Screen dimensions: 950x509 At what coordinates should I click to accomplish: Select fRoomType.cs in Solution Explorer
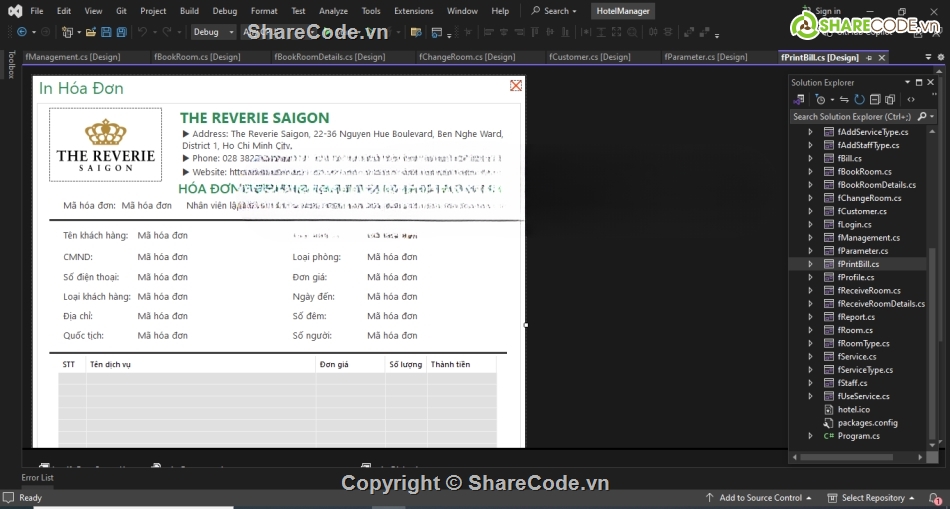coord(863,344)
